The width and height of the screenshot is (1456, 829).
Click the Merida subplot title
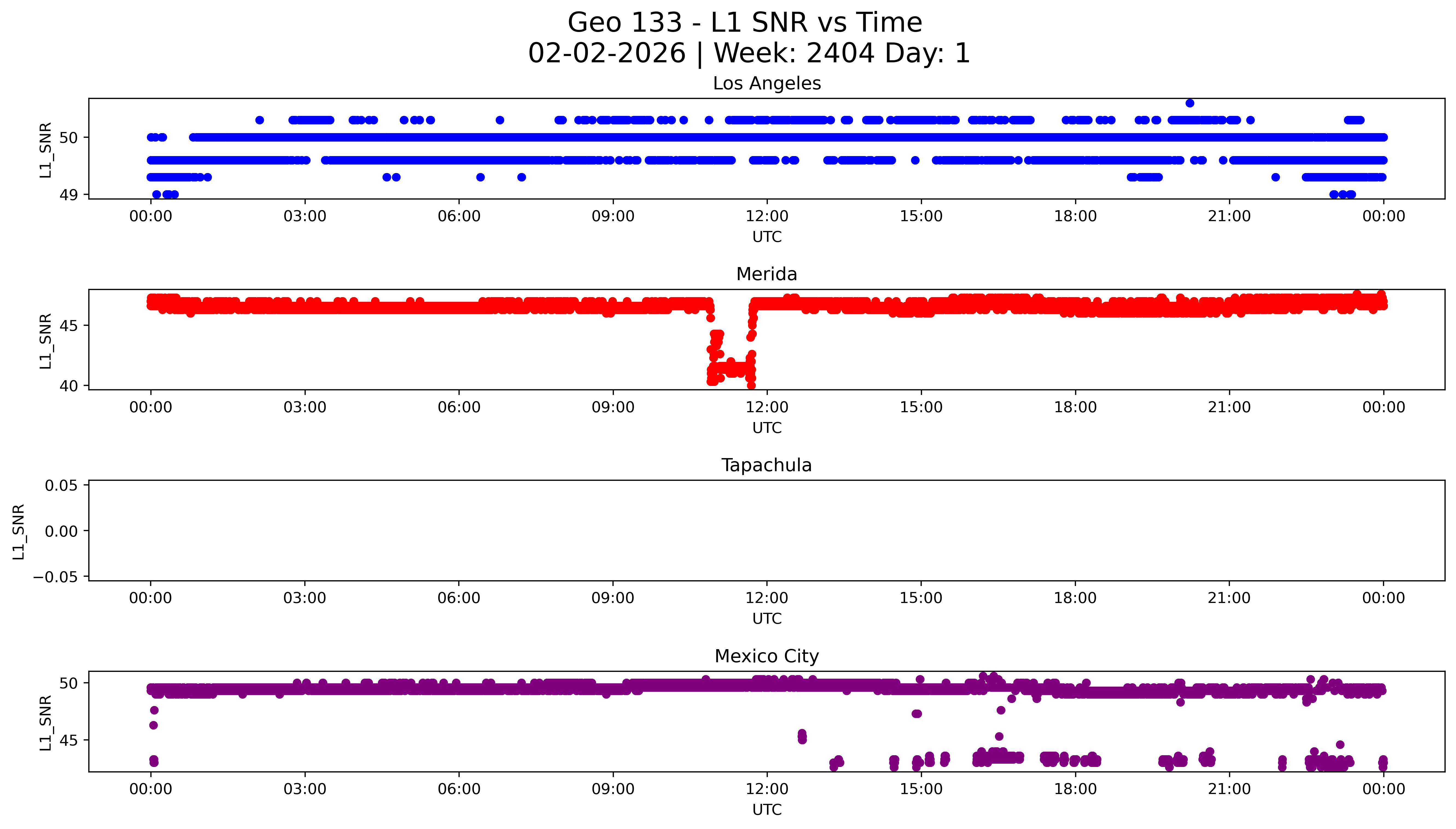766,274
